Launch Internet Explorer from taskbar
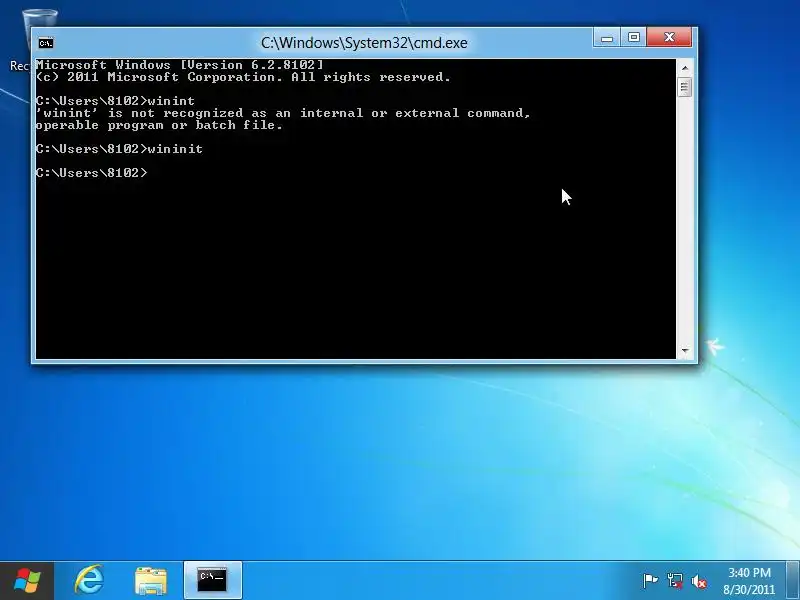Image resolution: width=800 pixels, height=600 pixels. 89,580
